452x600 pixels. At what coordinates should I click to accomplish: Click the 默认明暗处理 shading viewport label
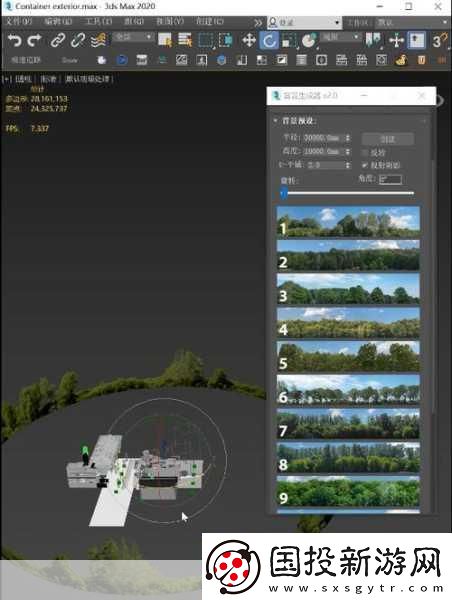tap(87, 79)
